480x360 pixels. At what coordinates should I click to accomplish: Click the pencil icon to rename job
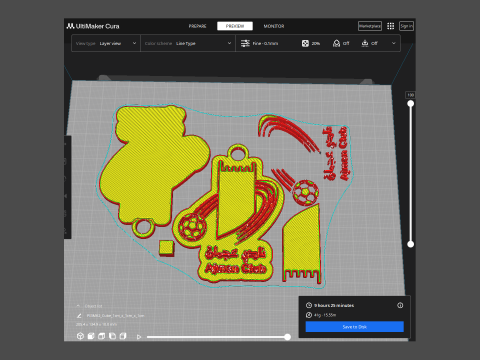79,315
